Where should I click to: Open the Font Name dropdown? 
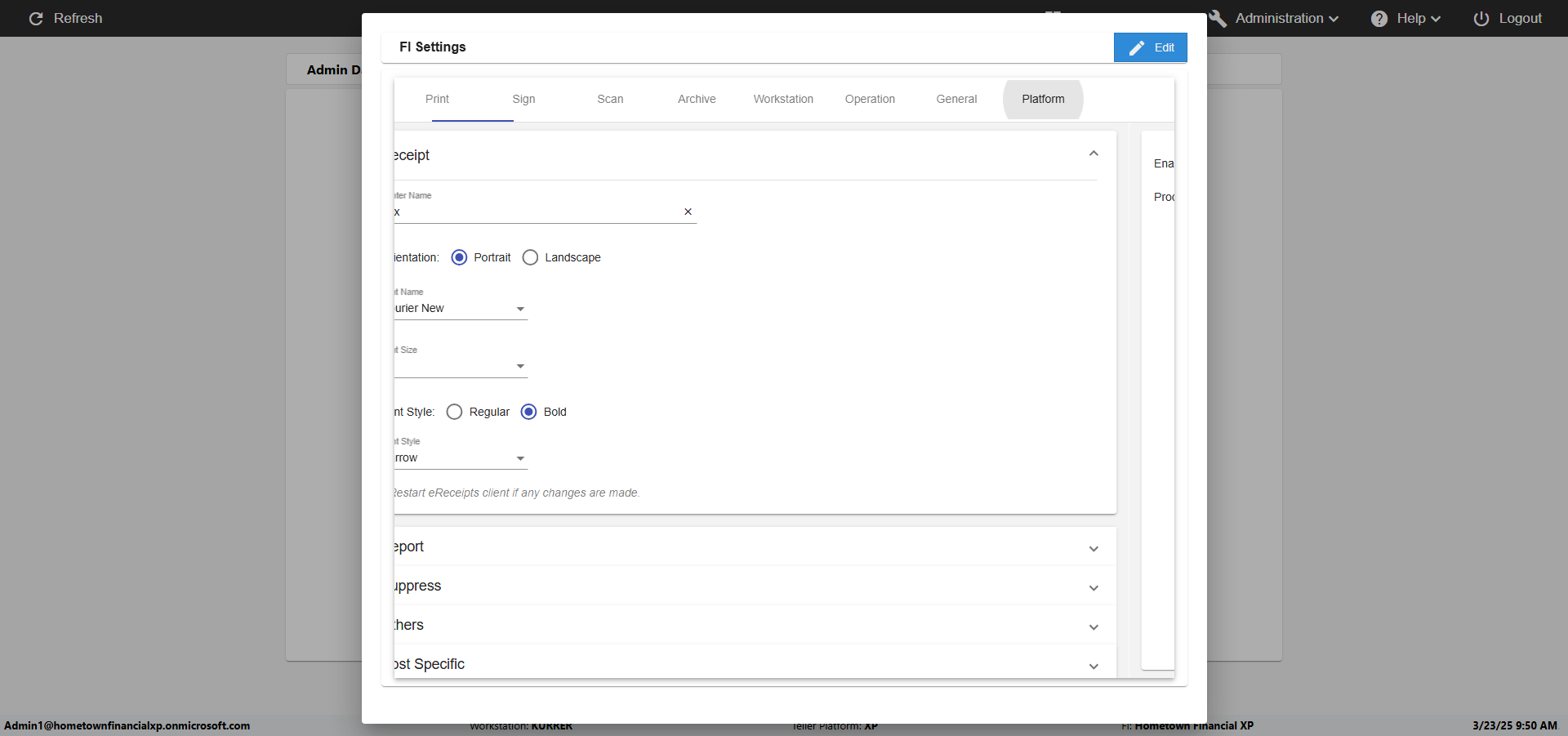click(519, 310)
